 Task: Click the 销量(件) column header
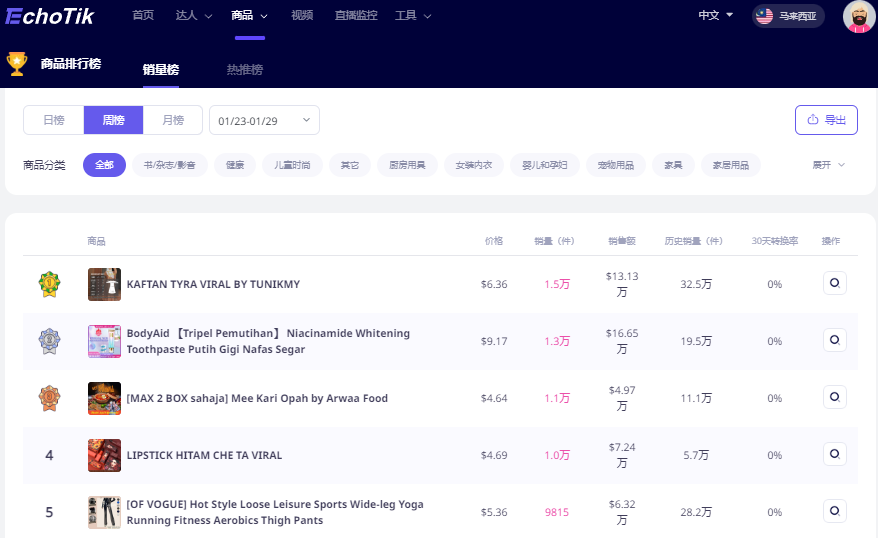coord(554,241)
